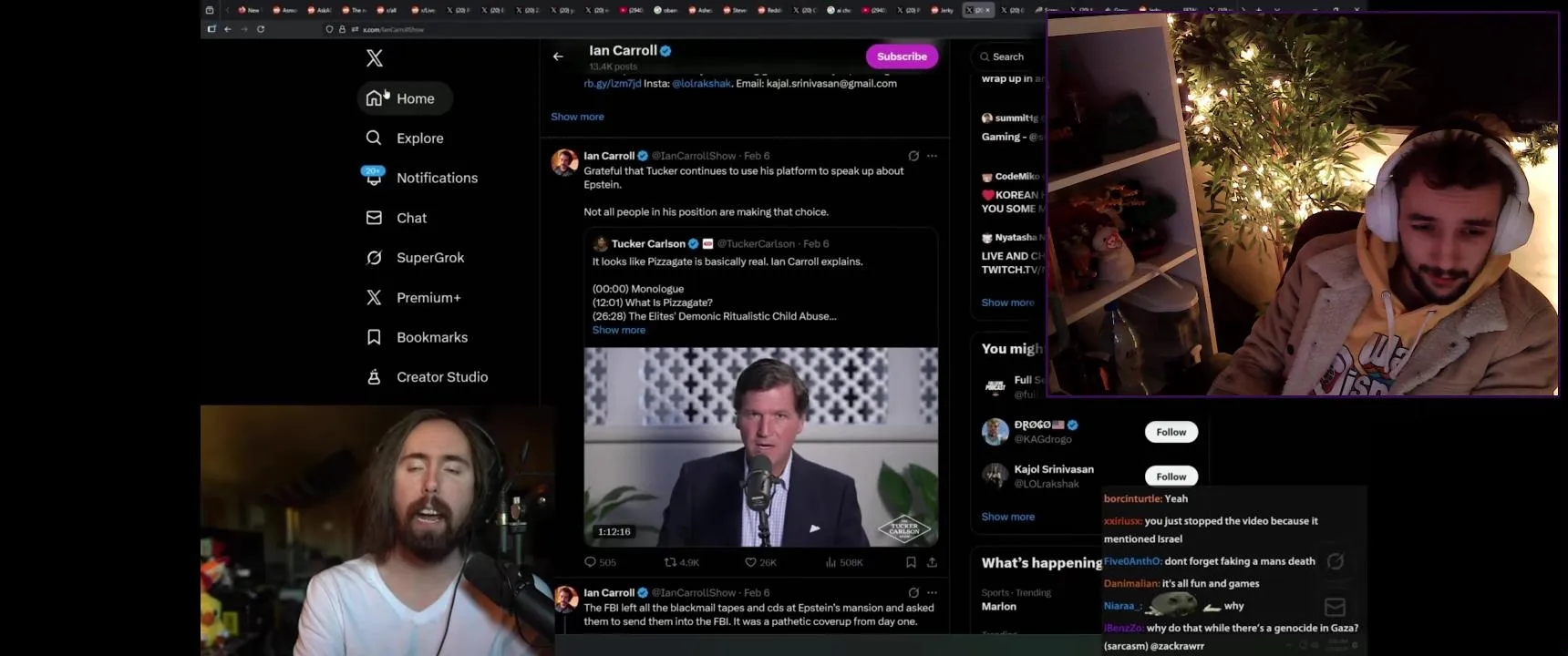Open the more options on the Tucker tweet
The height and width of the screenshot is (656, 1568).
click(932, 156)
